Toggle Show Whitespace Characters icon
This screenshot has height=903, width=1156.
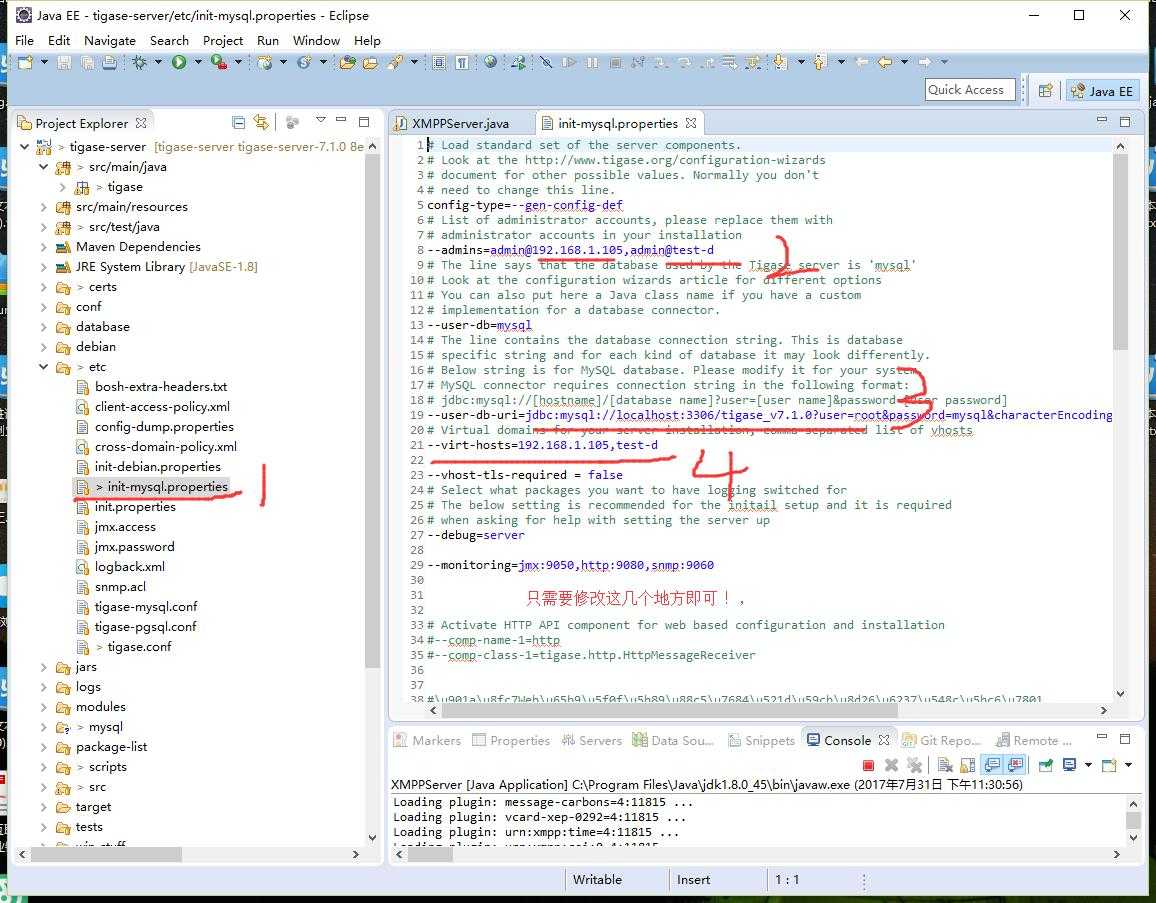click(x=462, y=63)
